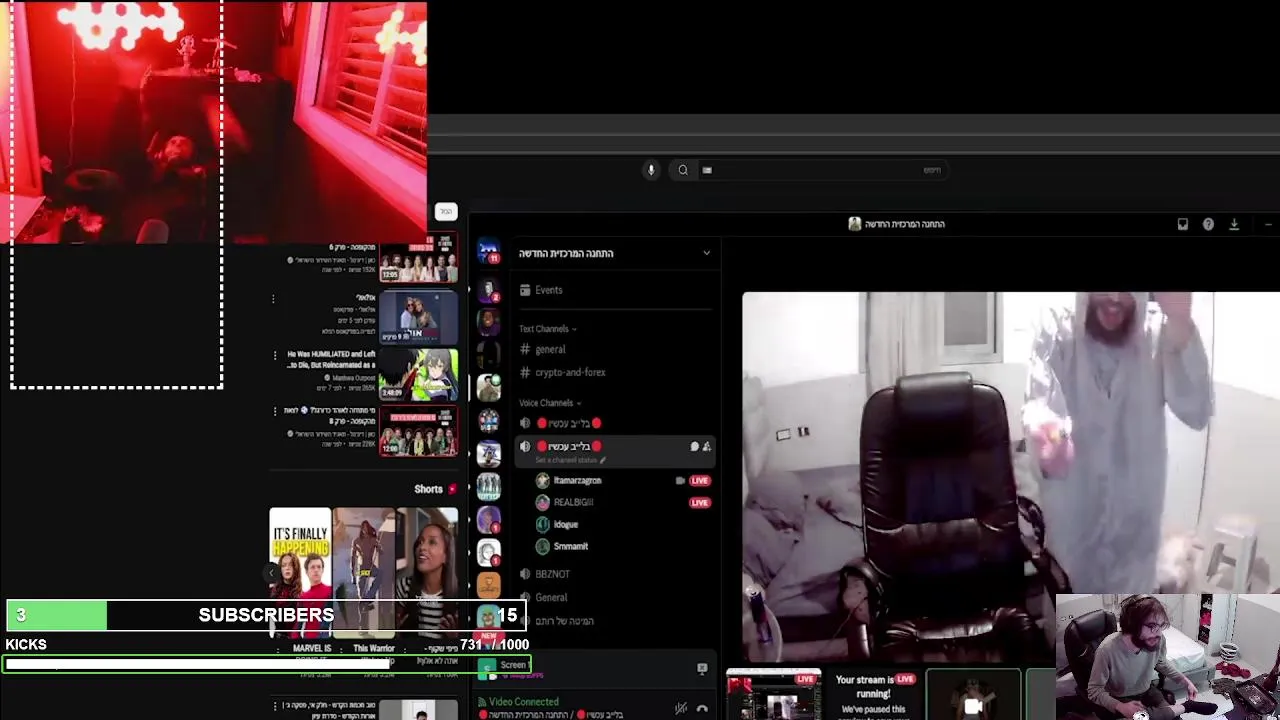
Task: Collapse the Text Channels category
Action: pyautogui.click(x=547, y=329)
